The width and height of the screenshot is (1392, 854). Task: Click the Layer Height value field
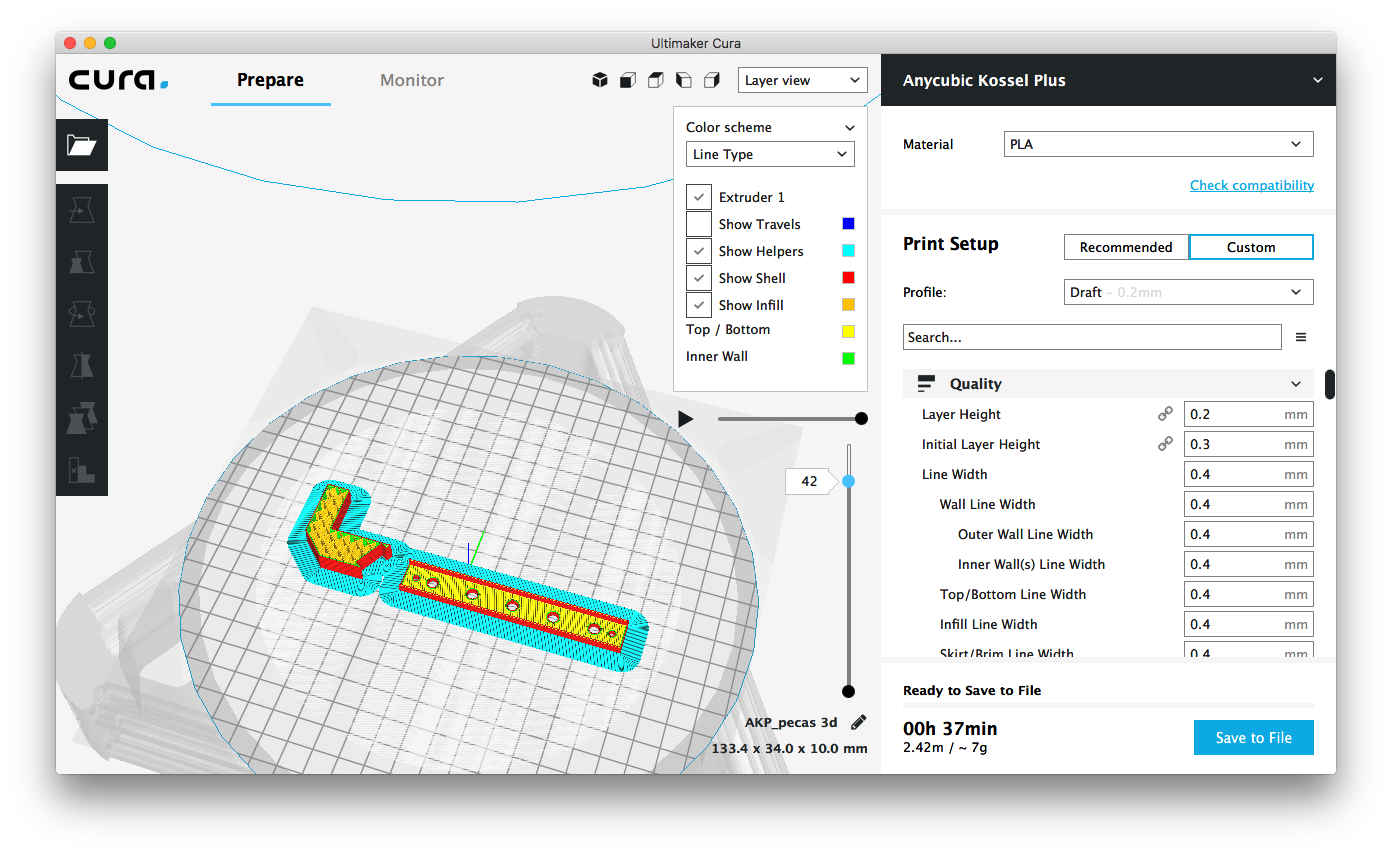click(x=1249, y=414)
